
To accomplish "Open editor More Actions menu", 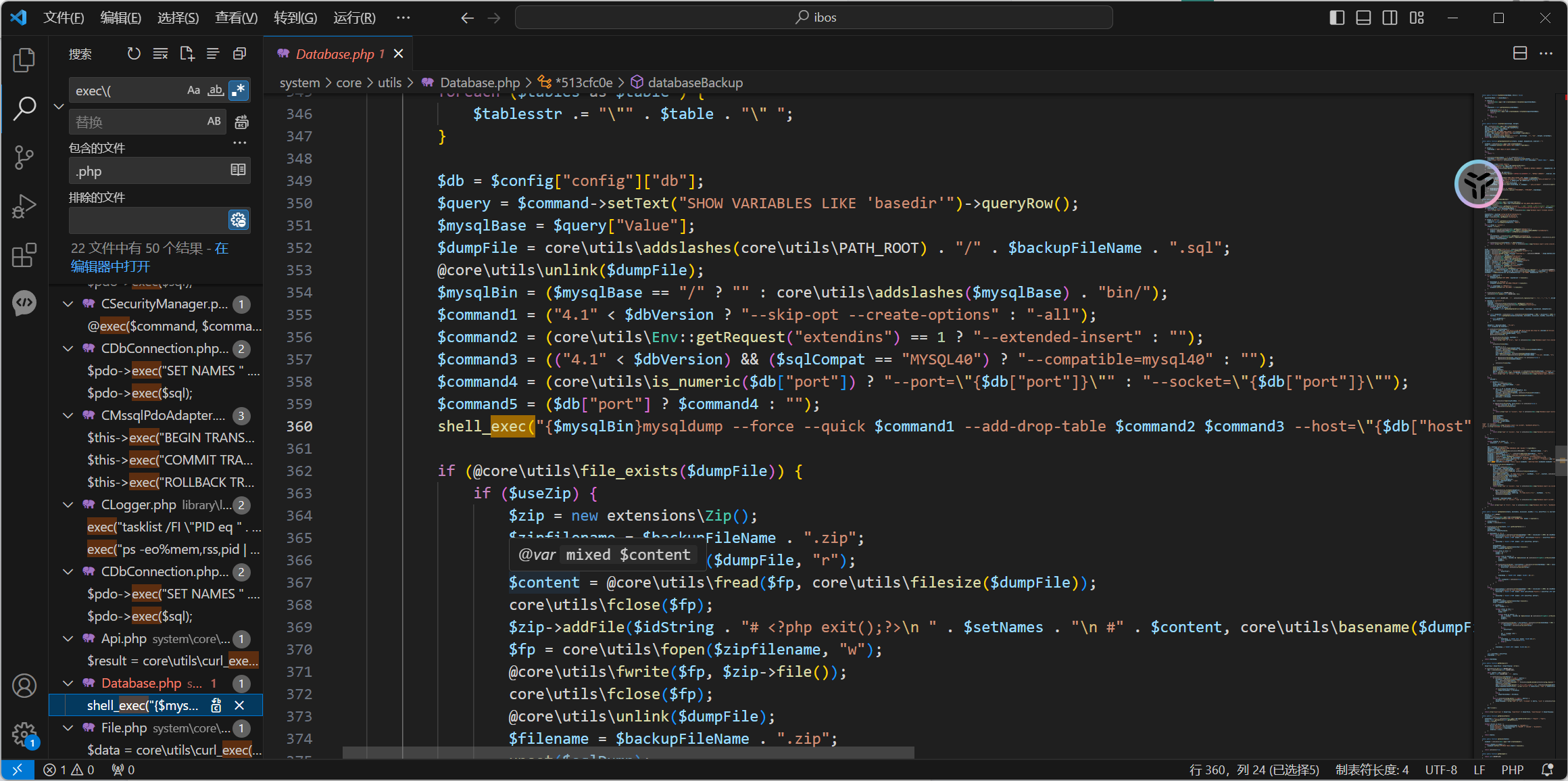I will (1546, 53).
